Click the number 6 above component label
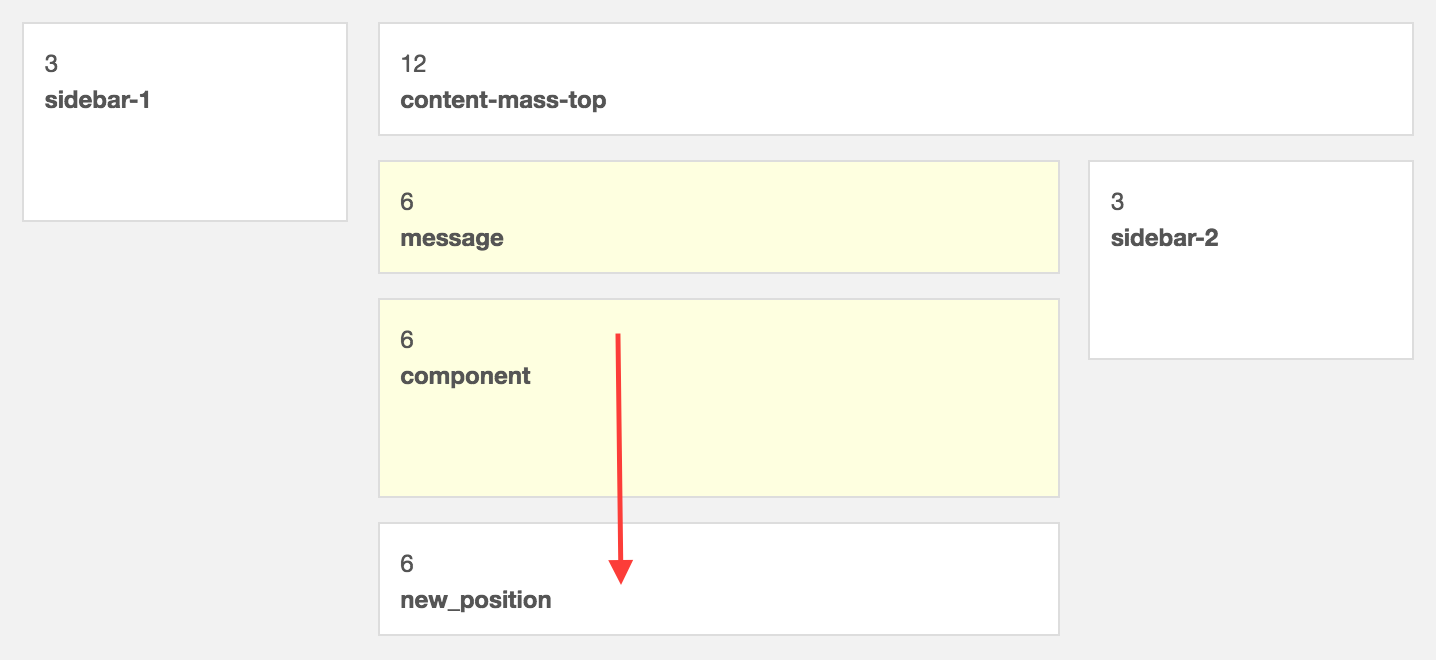The height and width of the screenshot is (672, 1436). pyautogui.click(x=407, y=340)
